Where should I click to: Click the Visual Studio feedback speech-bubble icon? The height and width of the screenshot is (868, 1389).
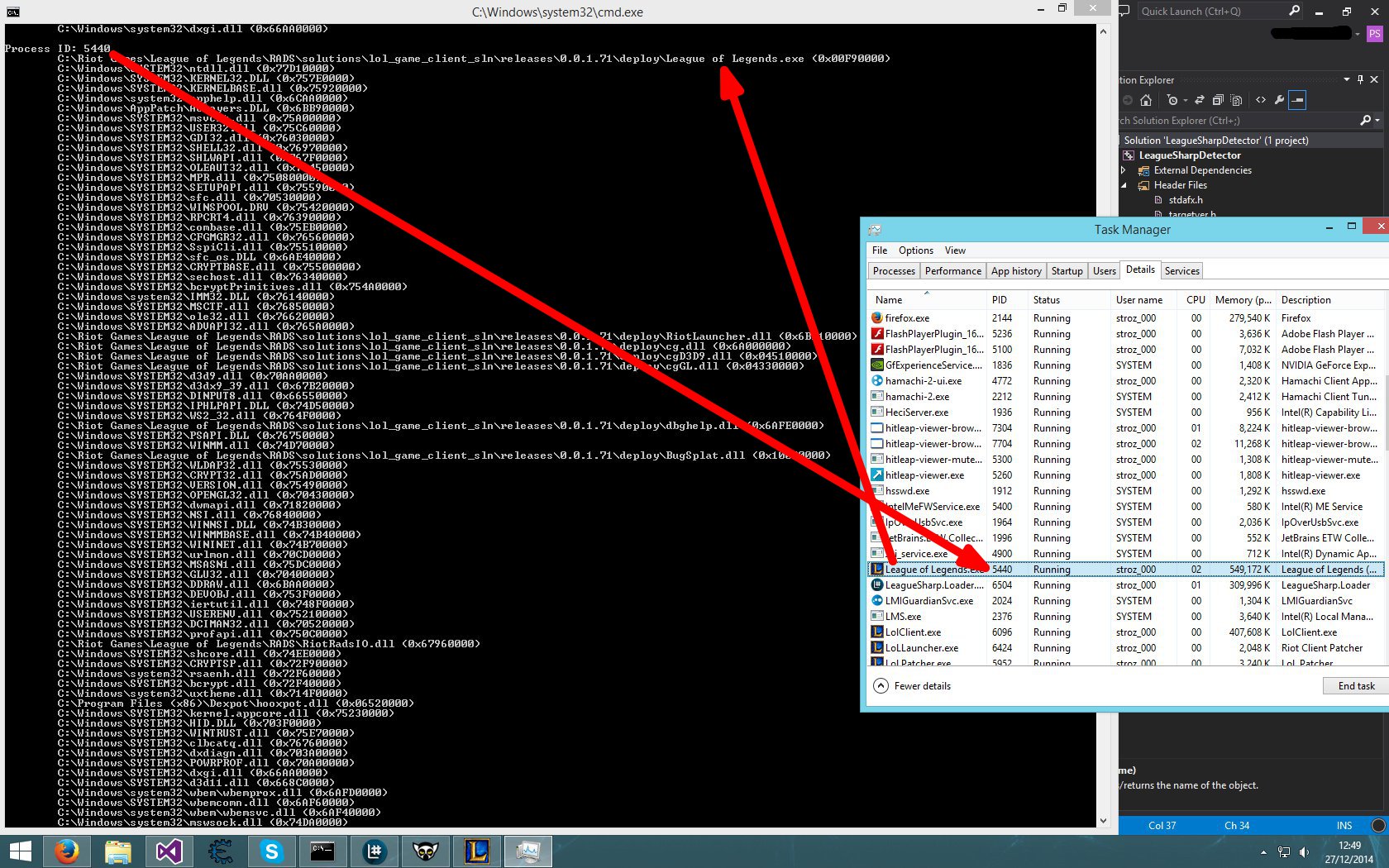click(1124, 12)
